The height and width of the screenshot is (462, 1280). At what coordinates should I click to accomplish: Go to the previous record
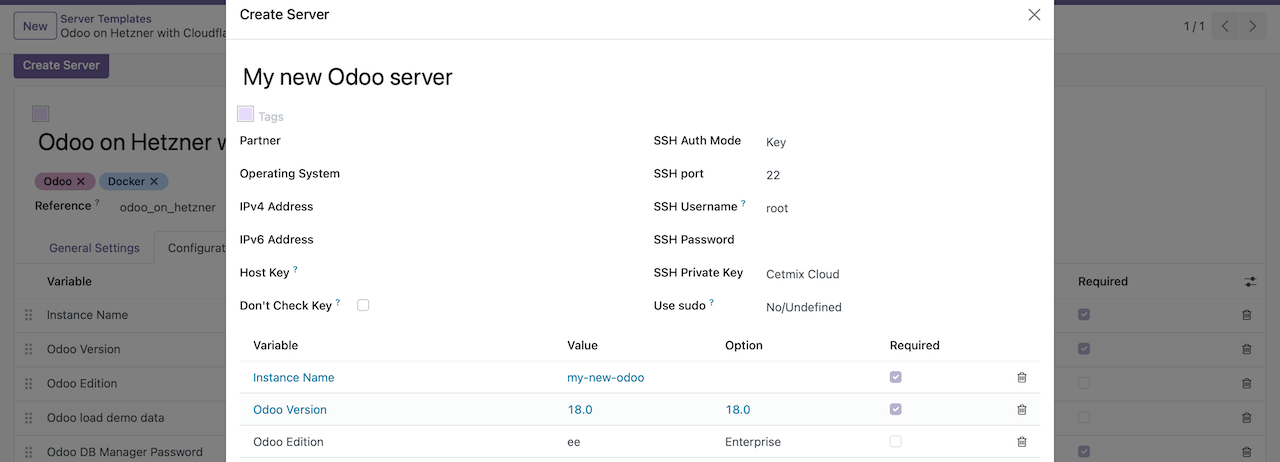[1225, 26]
